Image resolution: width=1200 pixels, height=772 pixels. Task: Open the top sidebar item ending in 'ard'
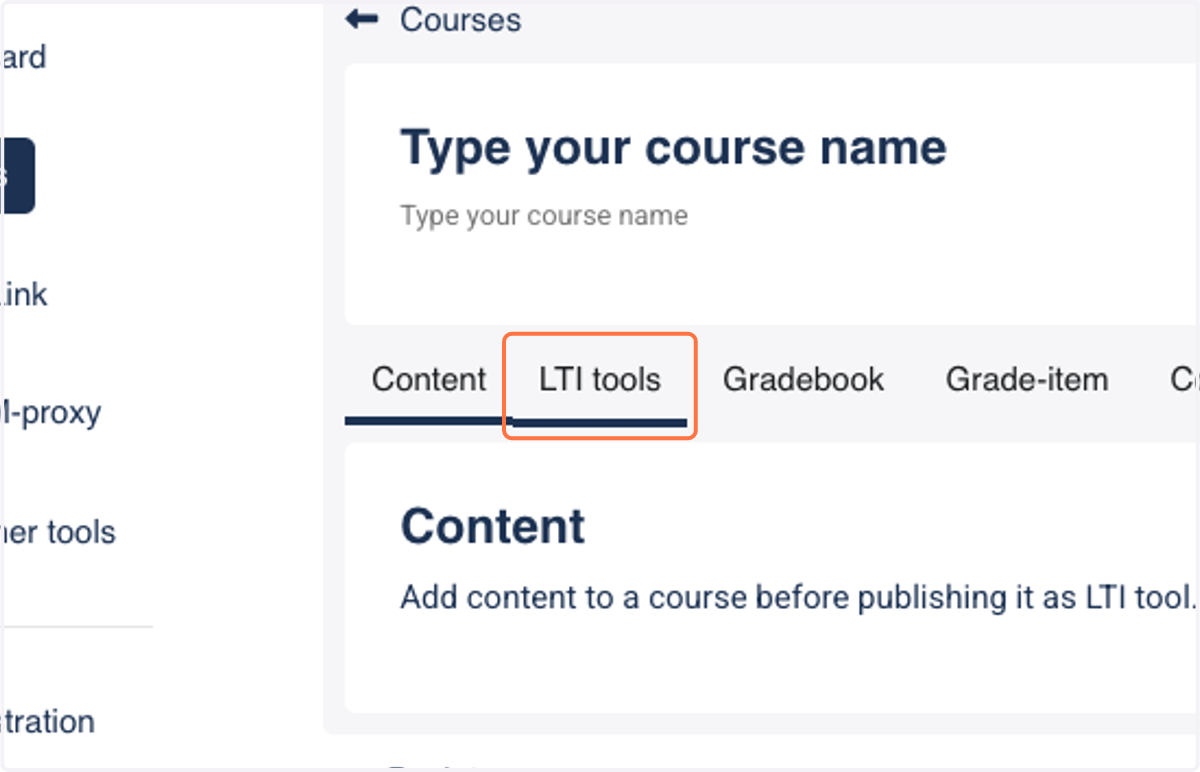tap(23, 57)
